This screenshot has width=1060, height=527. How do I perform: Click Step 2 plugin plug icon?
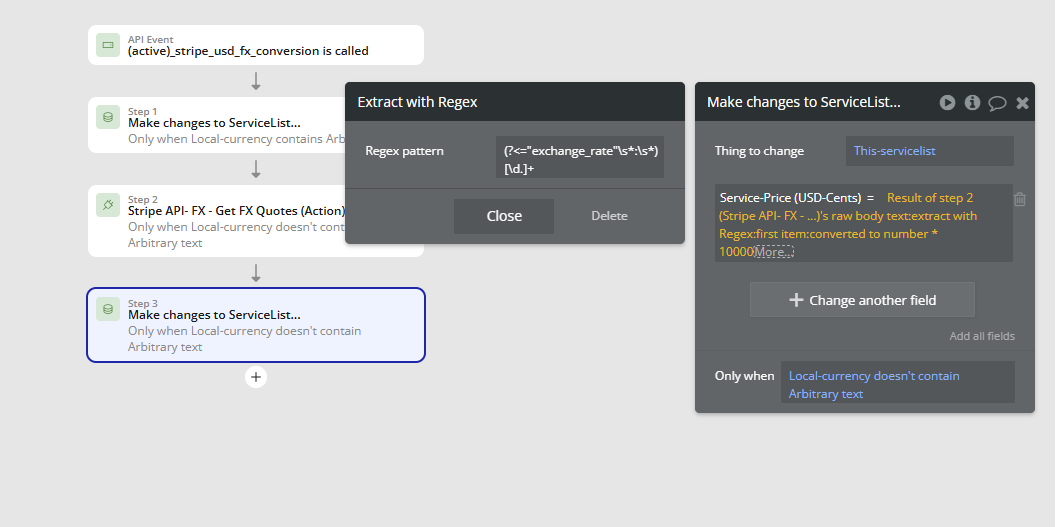[x=107, y=205]
